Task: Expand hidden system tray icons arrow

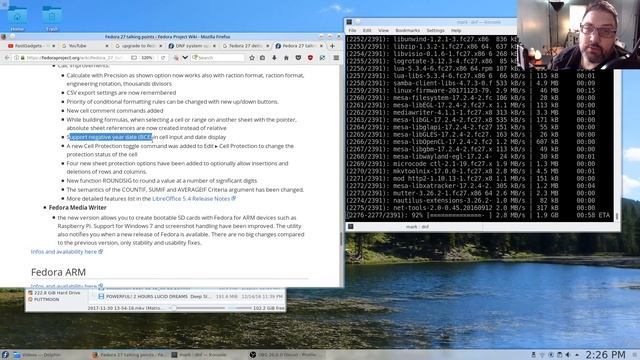Action: point(577,355)
